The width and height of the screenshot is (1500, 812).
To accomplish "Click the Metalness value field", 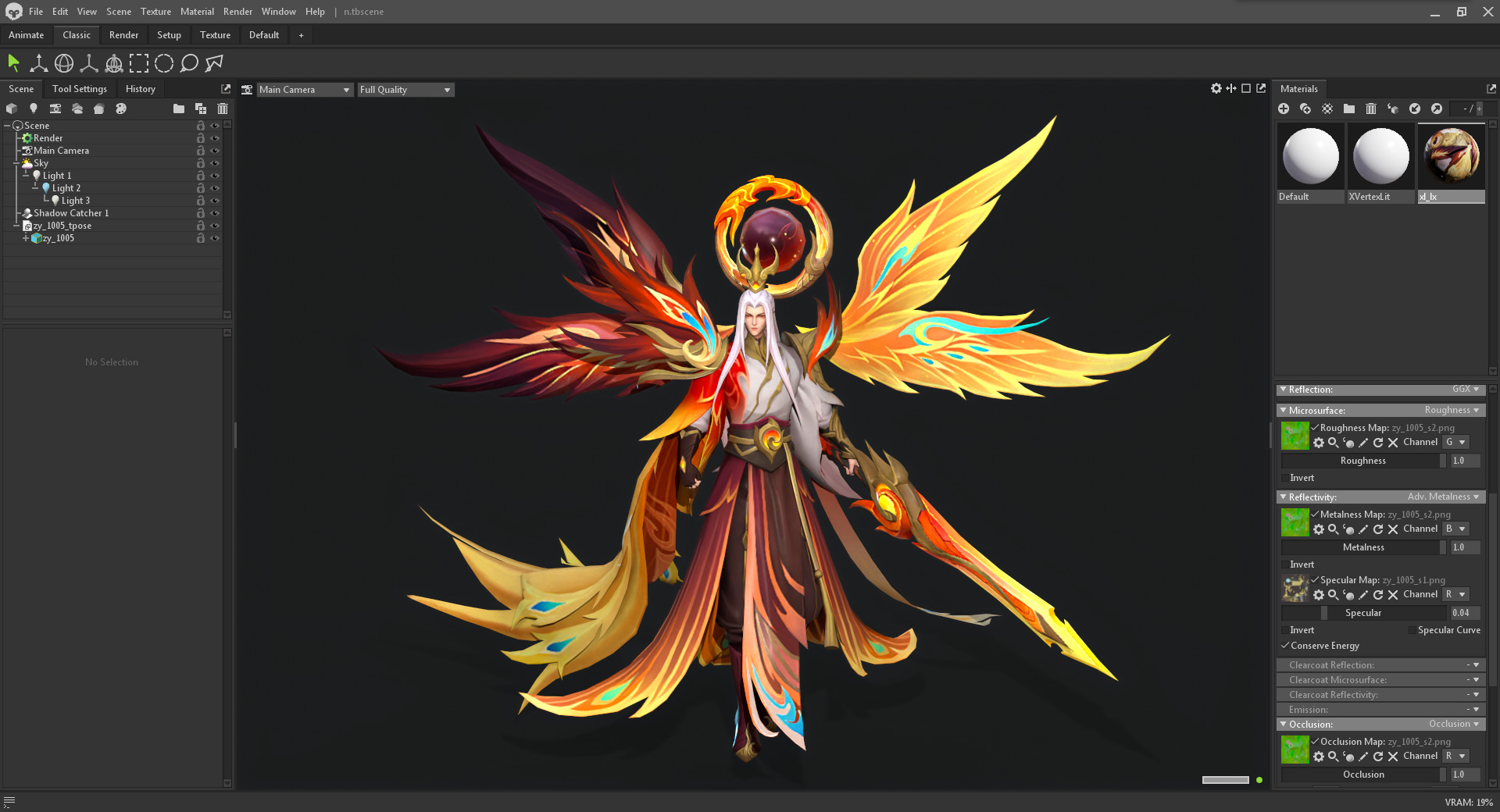I will [1465, 547].
